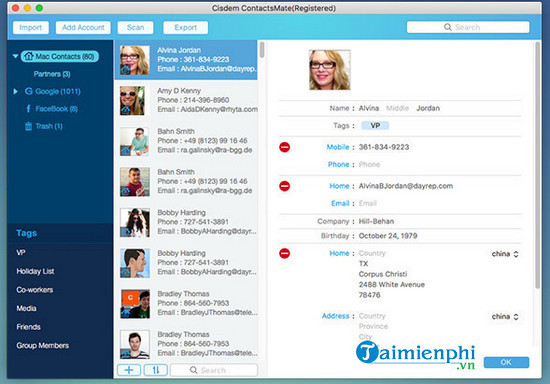550x384 pixels.
Task: Open the Home email label dropdown
Action: 339,186
